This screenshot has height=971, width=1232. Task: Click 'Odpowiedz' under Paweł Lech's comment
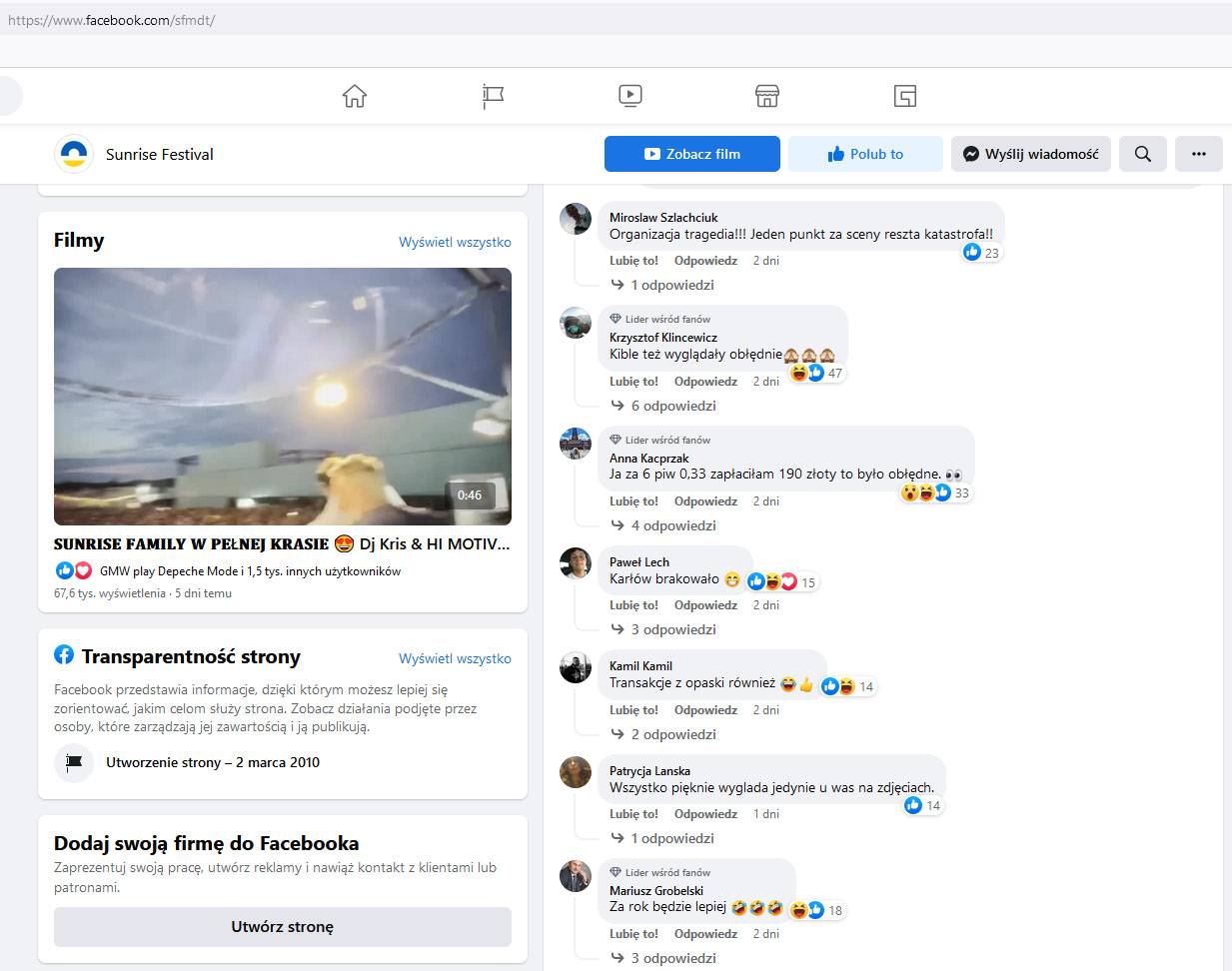tap(705, 605)
